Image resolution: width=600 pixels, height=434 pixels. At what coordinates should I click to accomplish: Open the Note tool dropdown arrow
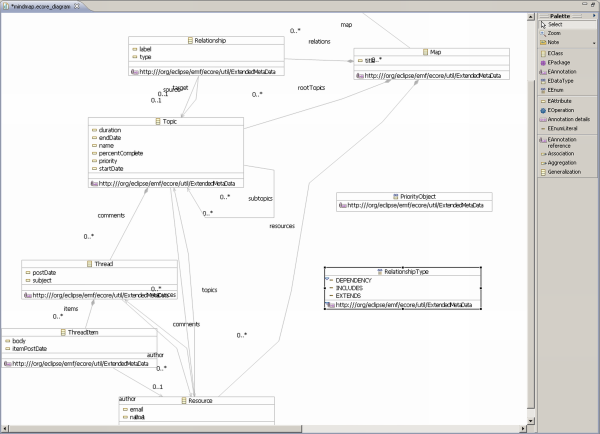tap(594, 43)
